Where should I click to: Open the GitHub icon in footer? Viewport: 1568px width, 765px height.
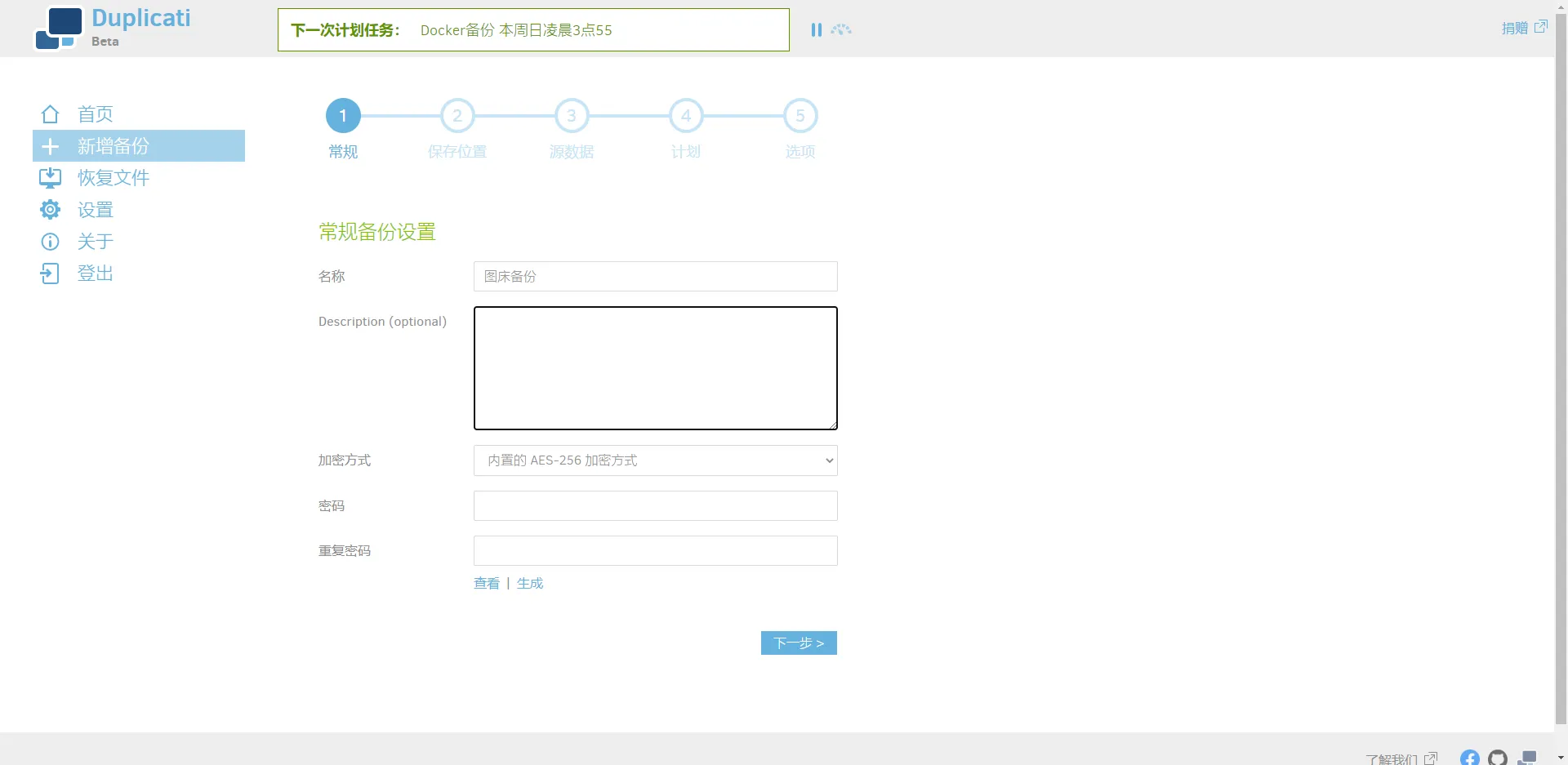(x=1498, y=758)
